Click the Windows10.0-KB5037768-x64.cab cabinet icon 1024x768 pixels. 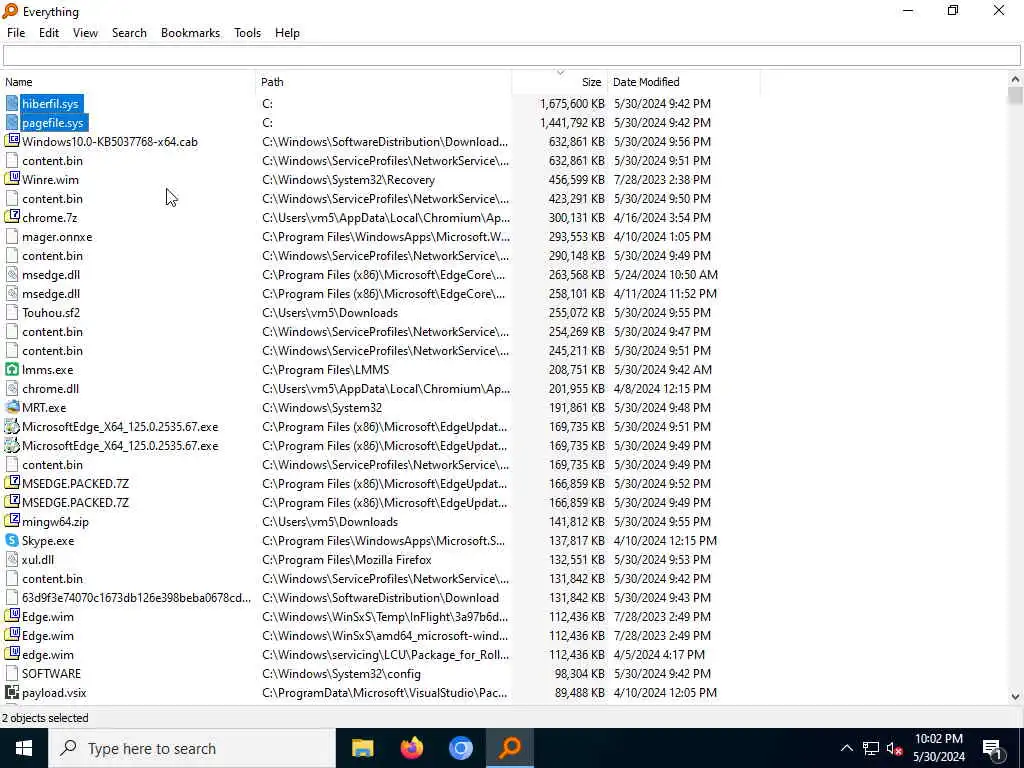[12, 141]
